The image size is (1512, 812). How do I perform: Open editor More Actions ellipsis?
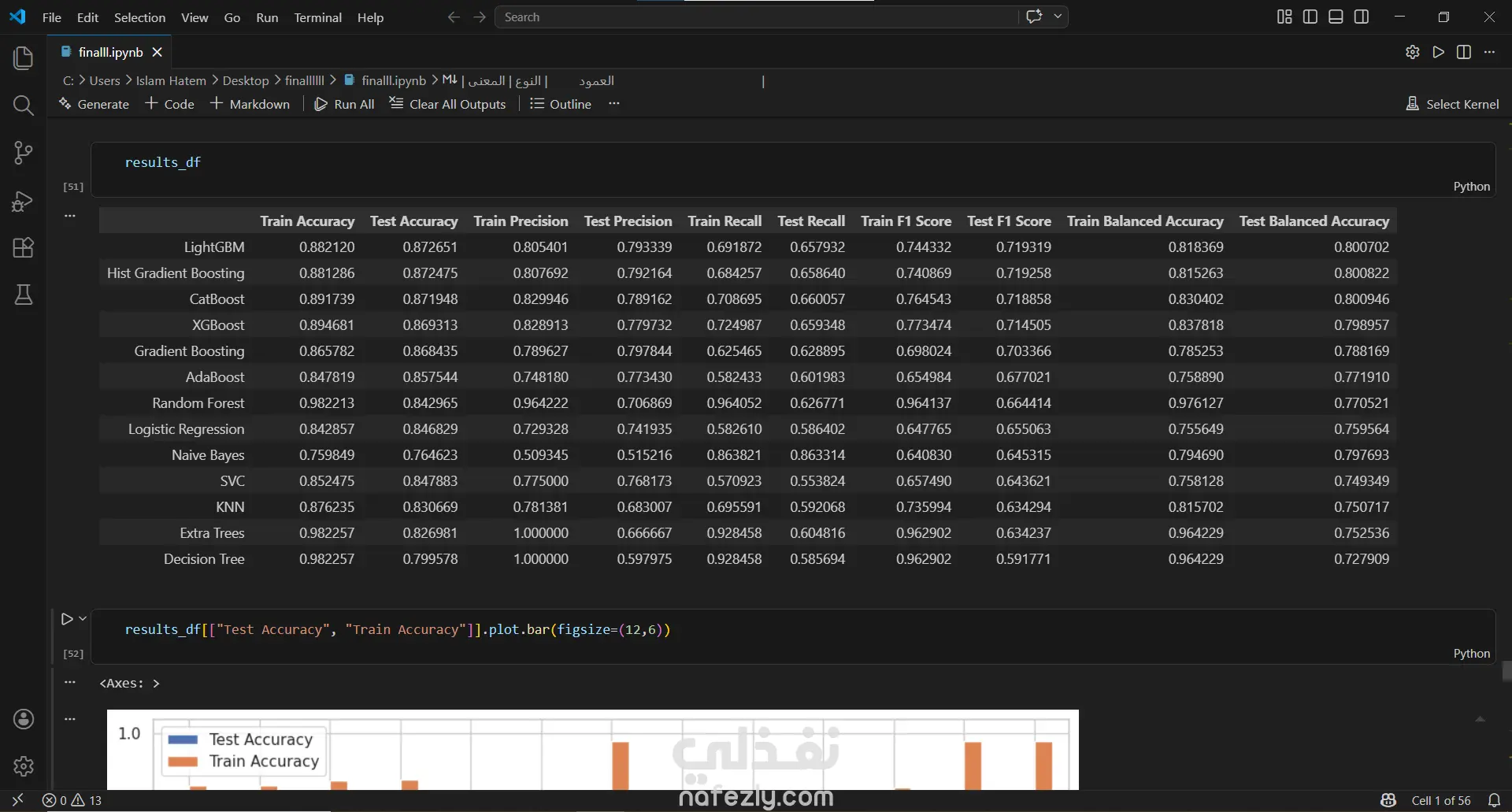(1489, 52)
